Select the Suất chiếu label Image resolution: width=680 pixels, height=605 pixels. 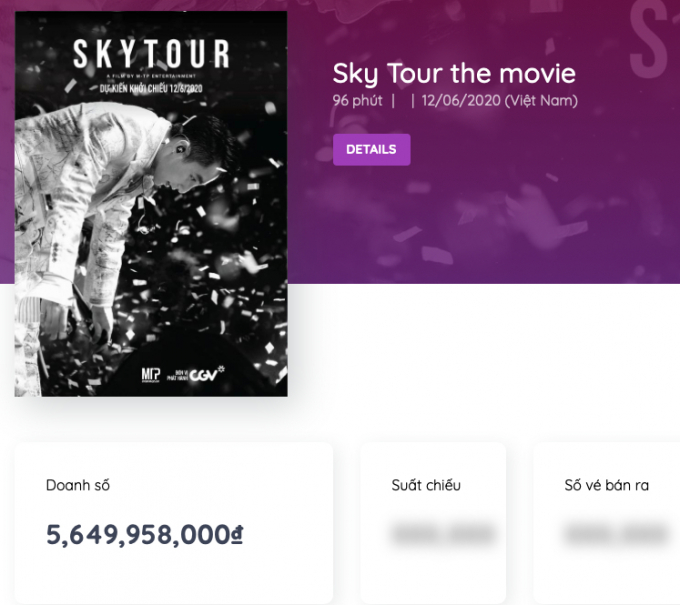click(426, 485)
